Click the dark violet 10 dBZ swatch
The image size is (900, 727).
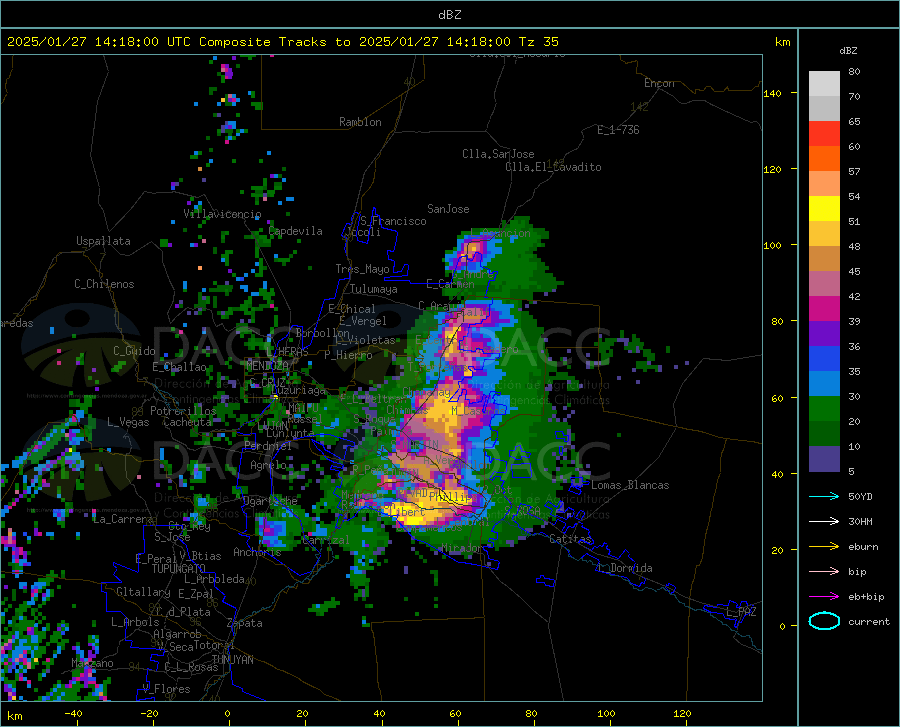(824, 459)
